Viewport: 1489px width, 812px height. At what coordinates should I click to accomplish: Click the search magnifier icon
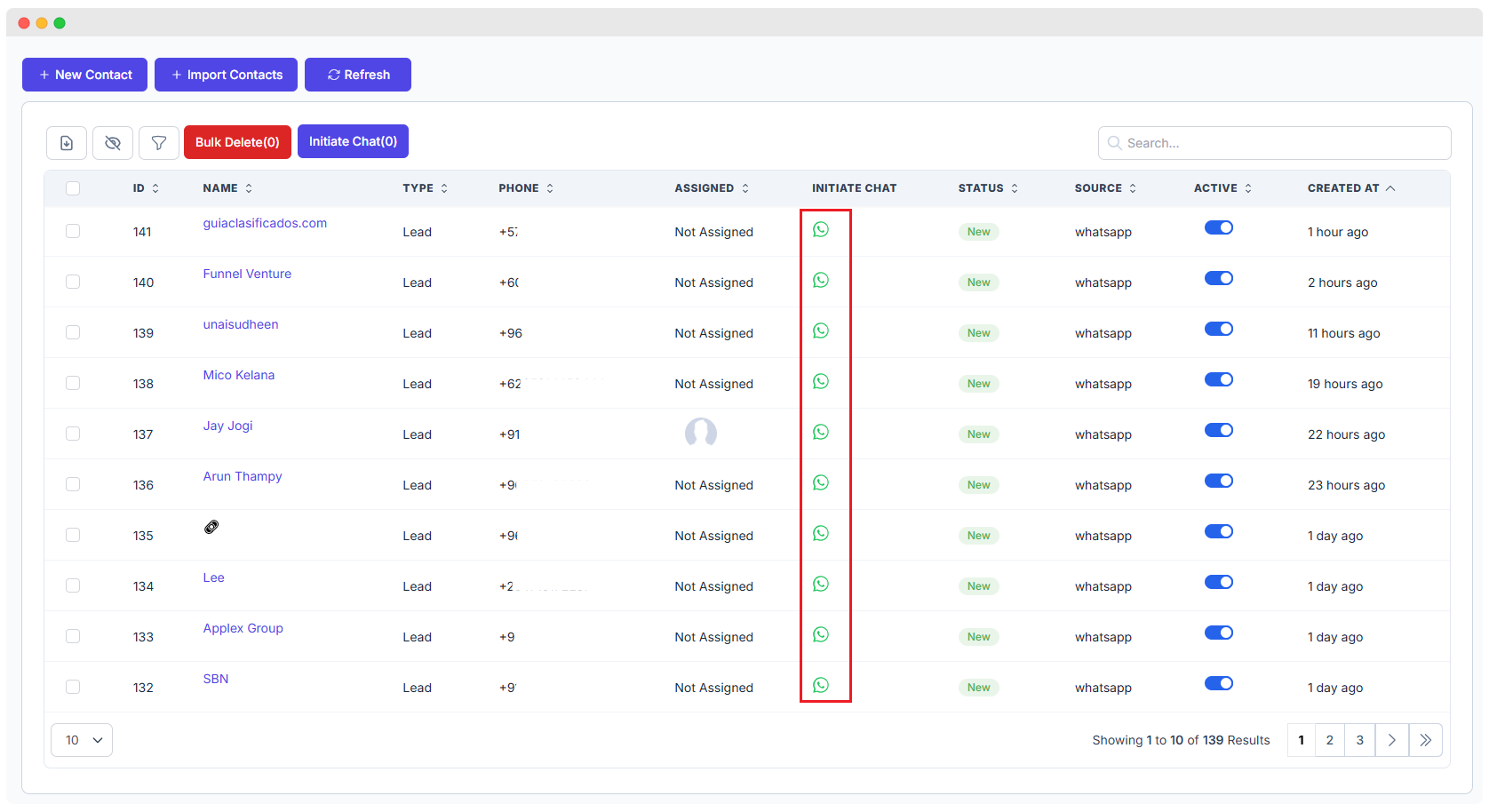pyautogui.click(x=1114, y=143)
